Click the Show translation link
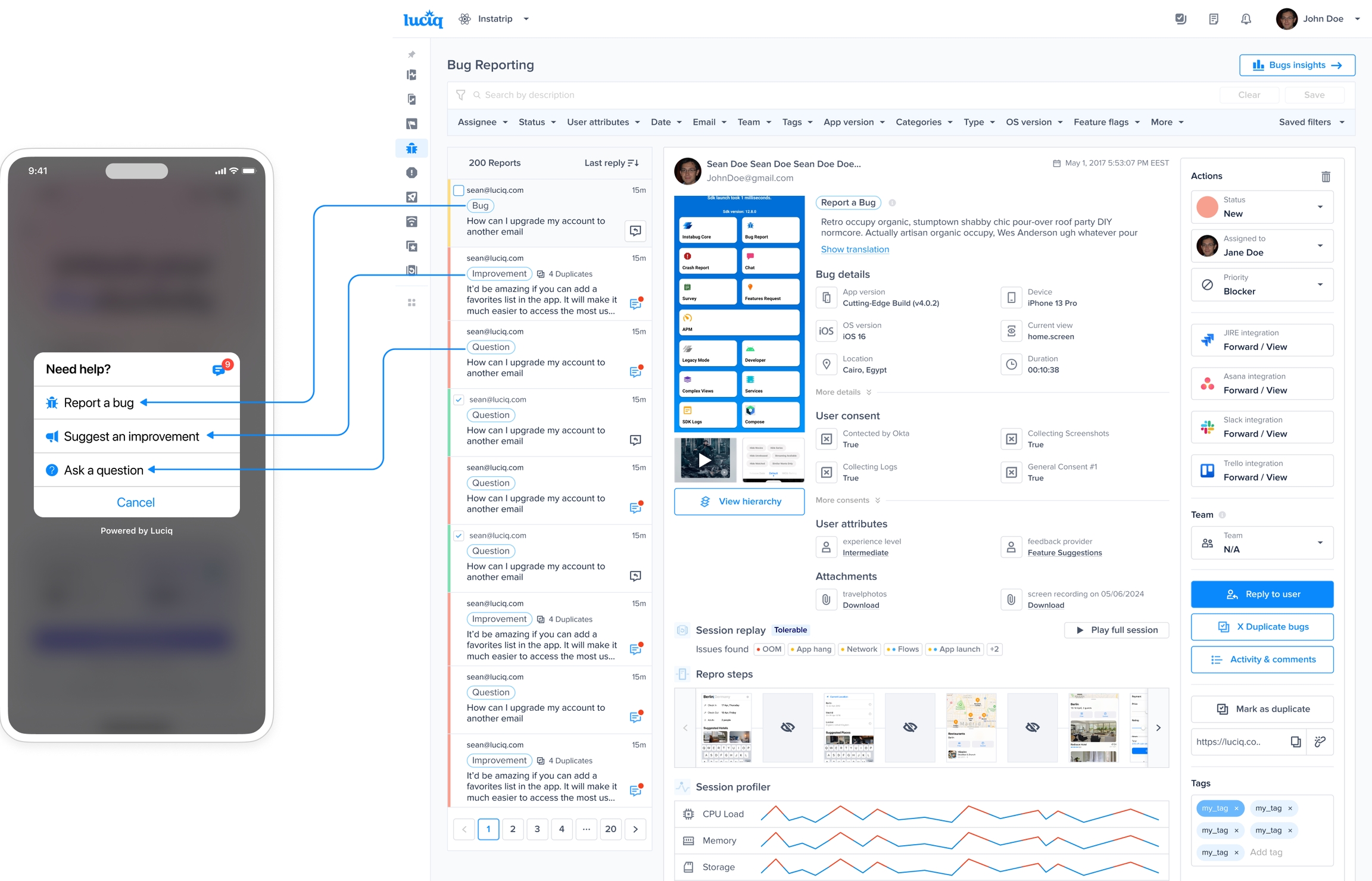Viewport: 1372px width, 881px height. point(855,249)
